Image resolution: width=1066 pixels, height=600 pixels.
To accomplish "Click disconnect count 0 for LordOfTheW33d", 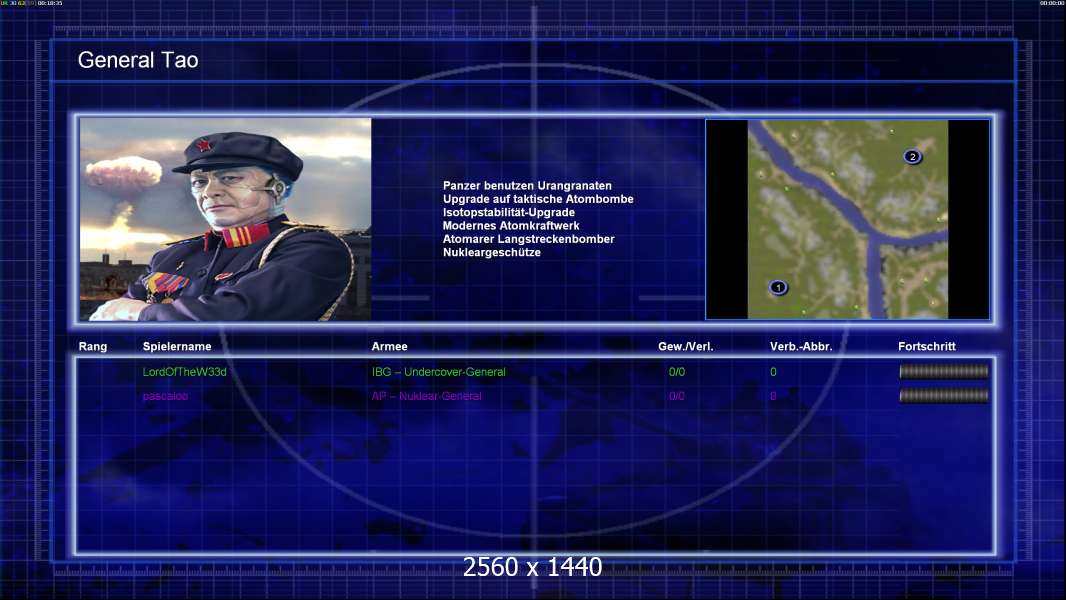I will pos(773,372).
